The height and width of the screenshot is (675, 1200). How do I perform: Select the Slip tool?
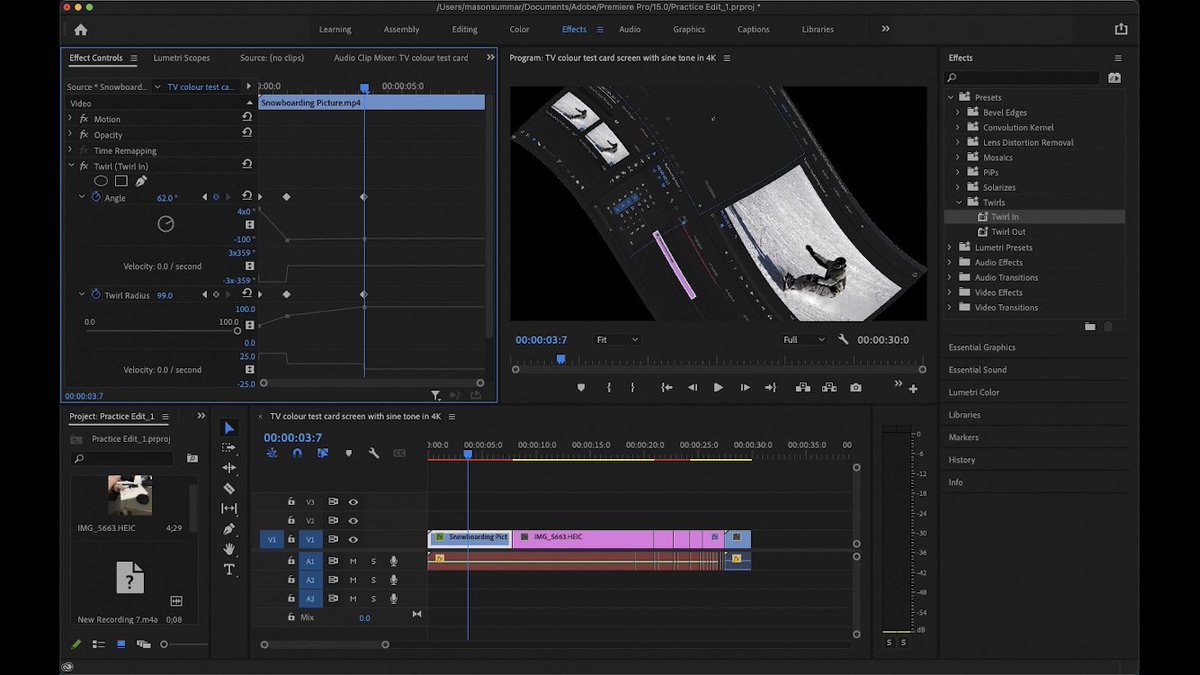coord(229,509)
